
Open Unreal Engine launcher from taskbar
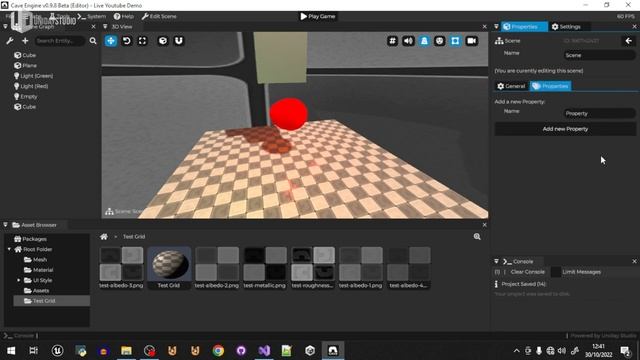(x=57, y=351)
